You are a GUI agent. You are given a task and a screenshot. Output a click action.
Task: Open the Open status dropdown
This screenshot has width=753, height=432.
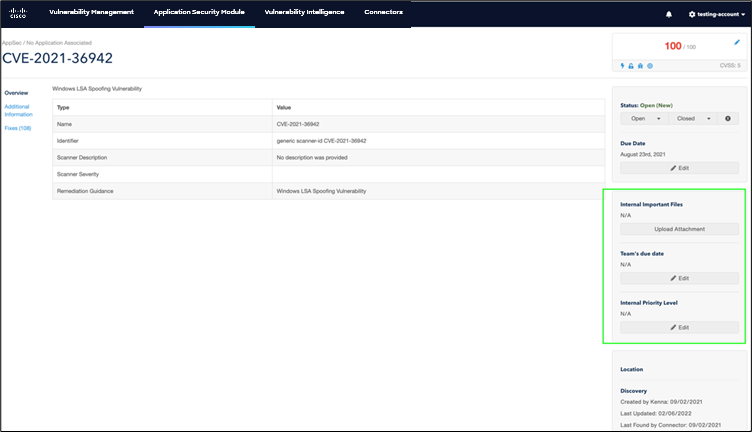point(644,119)
